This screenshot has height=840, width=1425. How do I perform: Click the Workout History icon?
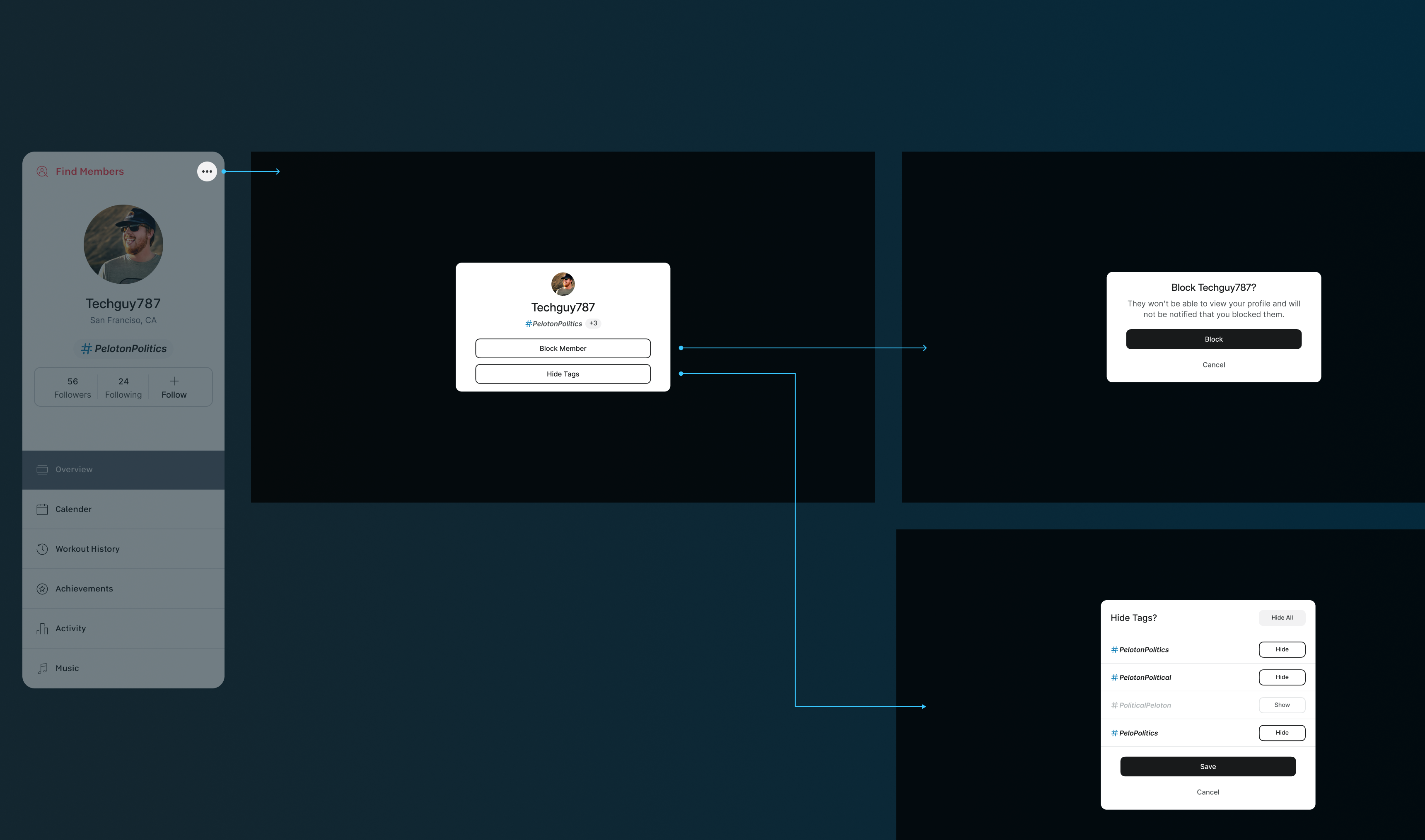coord(42,549)
